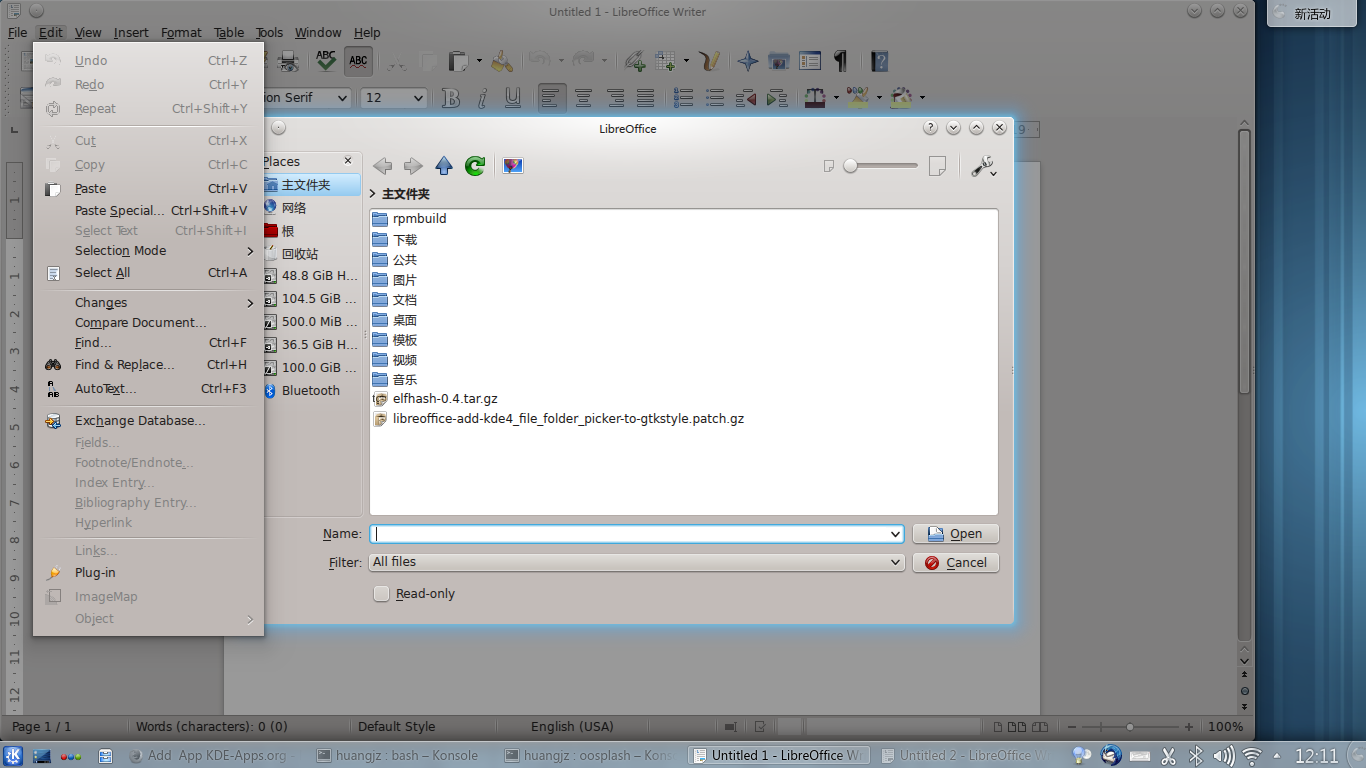
Task: Open the Navigator star icon
Action: [x=748, y=61]
